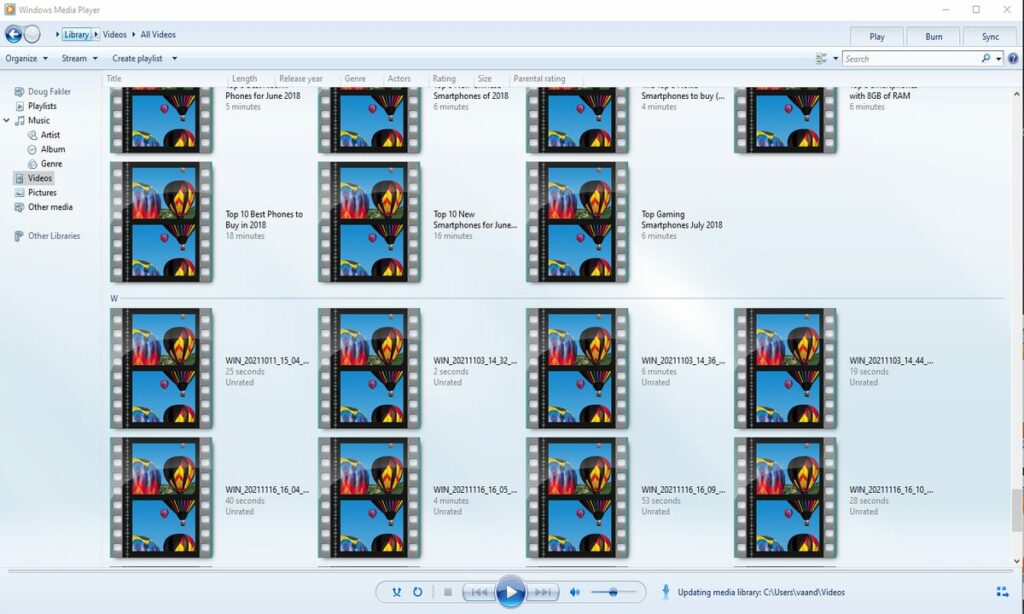Click the Back navigation arrow button
Viewport: 1024px width, 614px height.
click(x=14, y=34)
